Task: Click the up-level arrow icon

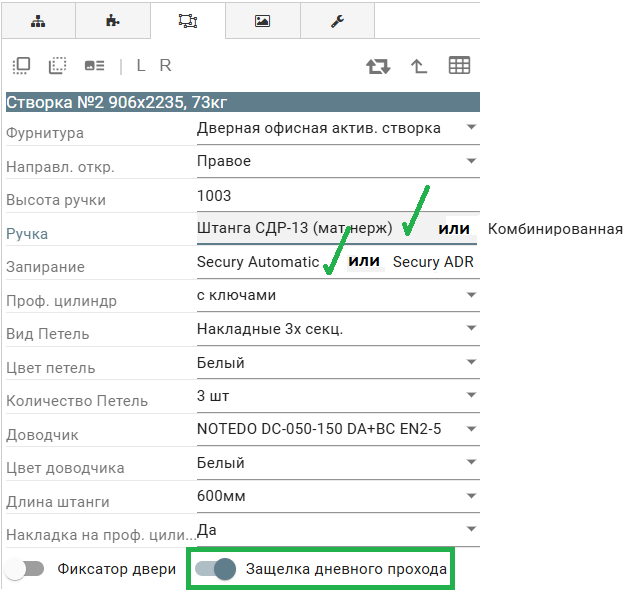Action: (419, 66)
